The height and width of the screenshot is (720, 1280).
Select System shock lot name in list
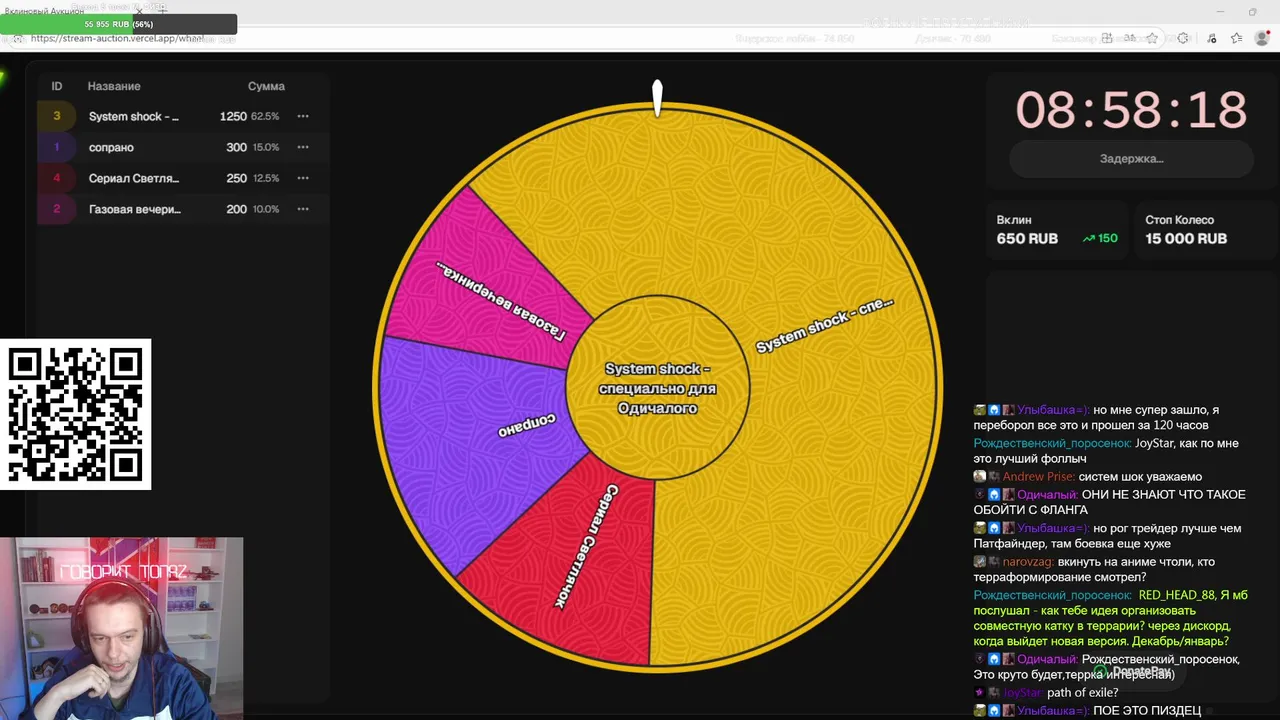[x=134, y=116]
